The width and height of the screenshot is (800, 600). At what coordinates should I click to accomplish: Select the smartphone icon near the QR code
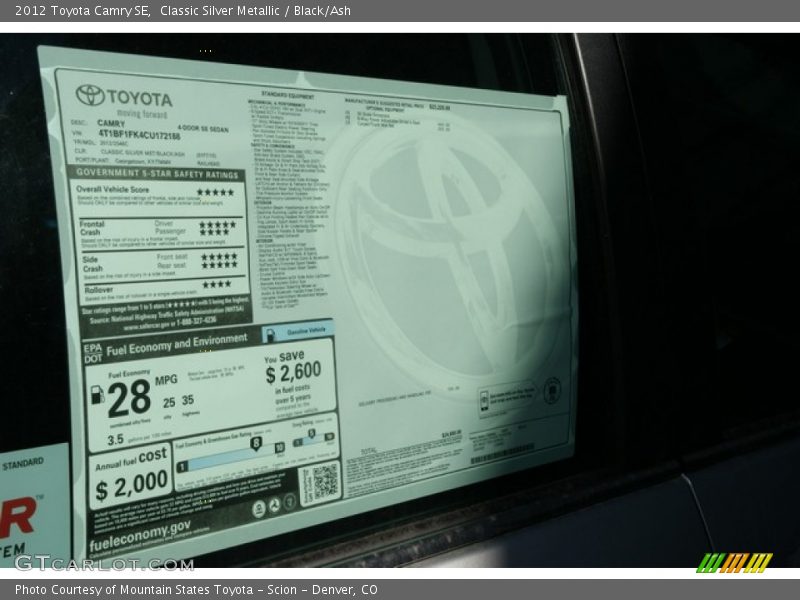(288, 500)
